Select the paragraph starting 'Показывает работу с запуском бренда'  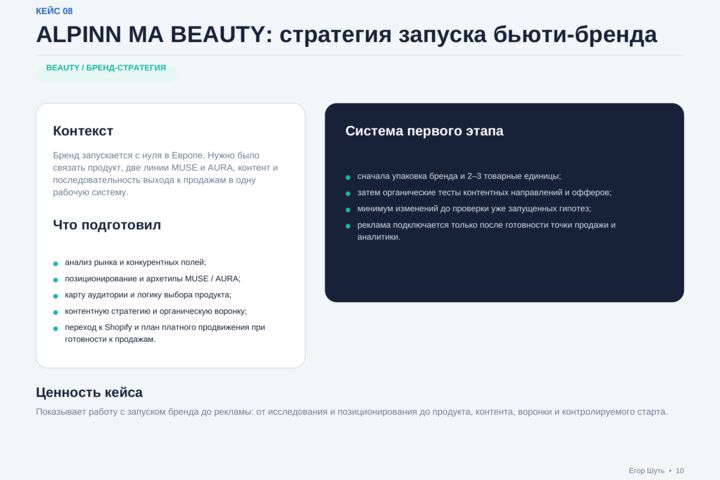(352, 412)
